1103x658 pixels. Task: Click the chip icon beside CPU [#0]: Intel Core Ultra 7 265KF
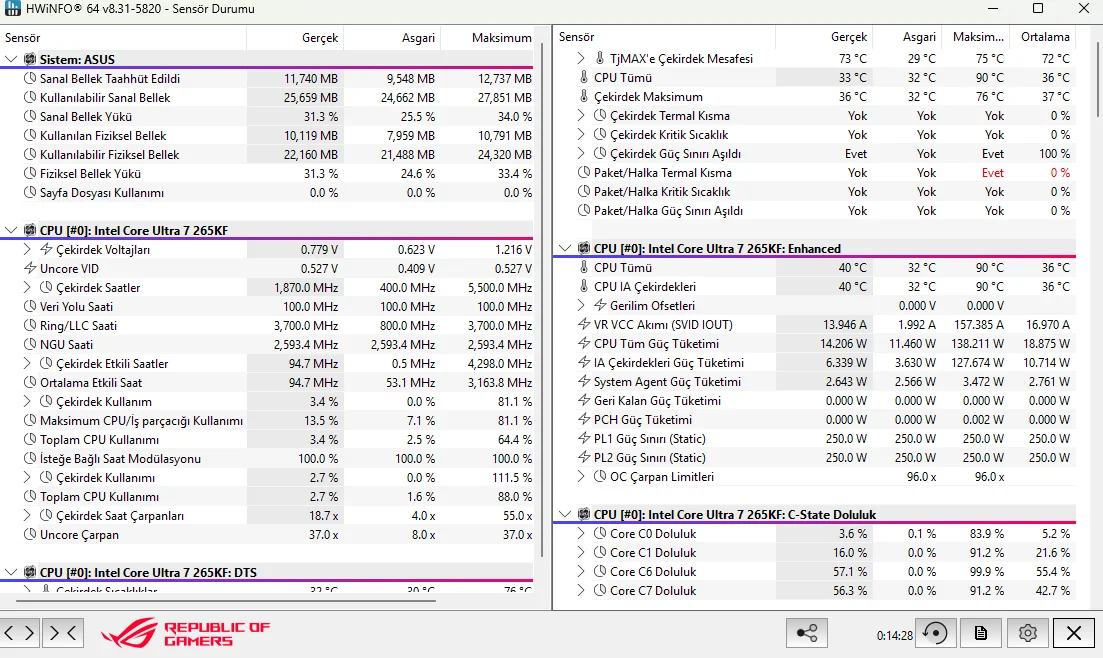30,230
